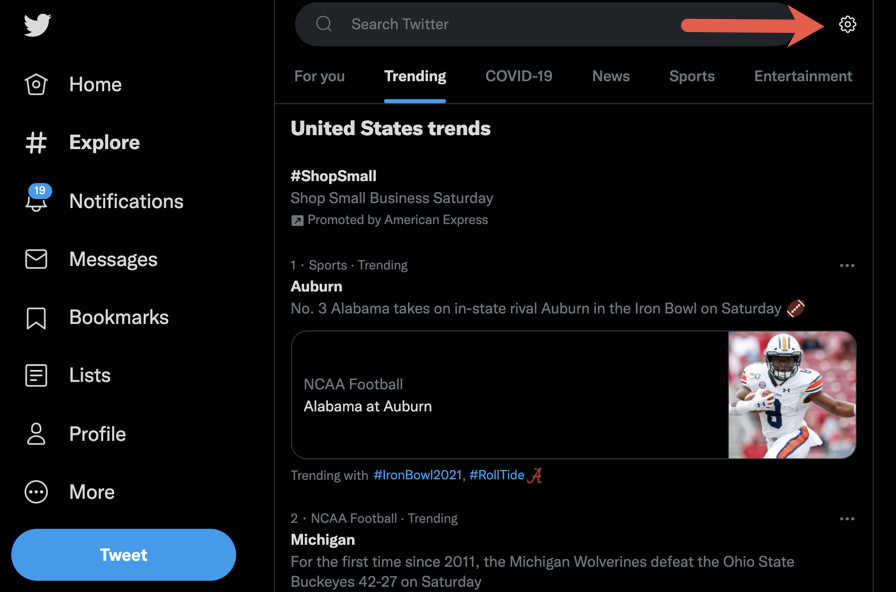Click the Twitter bird logo
This screenshot has height=592, width=896.
[37, 24]
